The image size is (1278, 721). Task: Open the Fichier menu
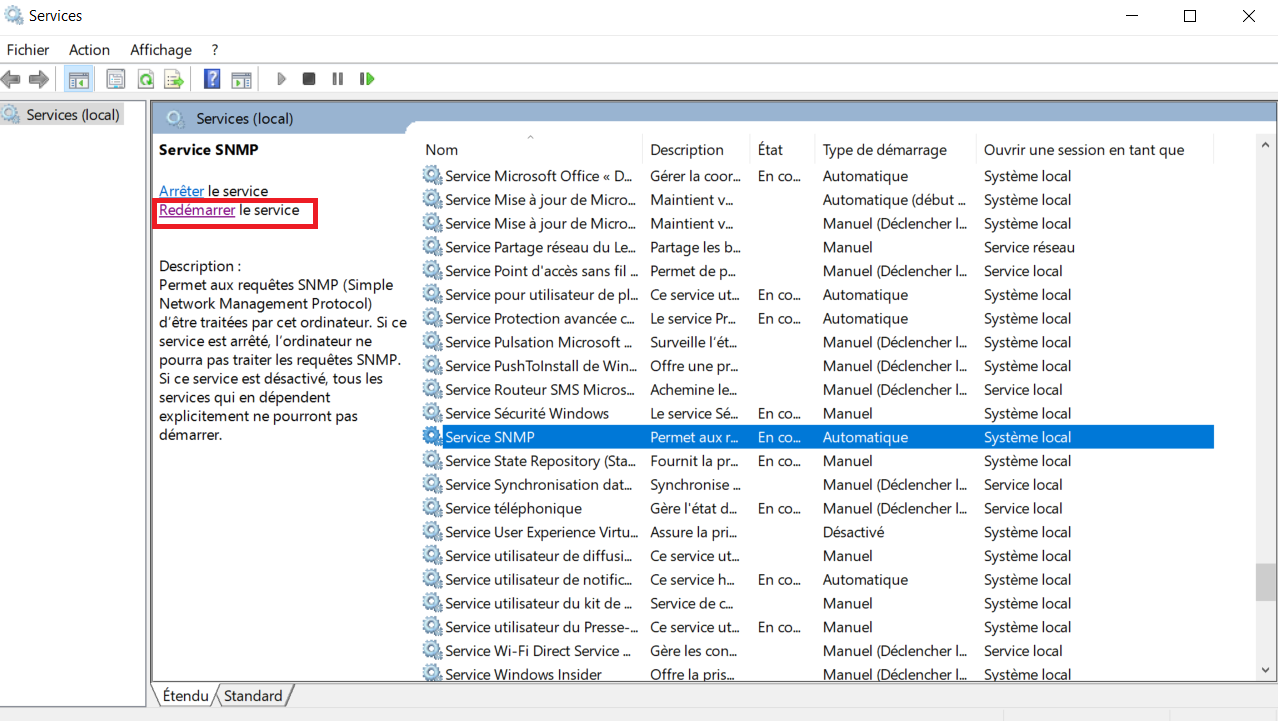coord(28,49)
